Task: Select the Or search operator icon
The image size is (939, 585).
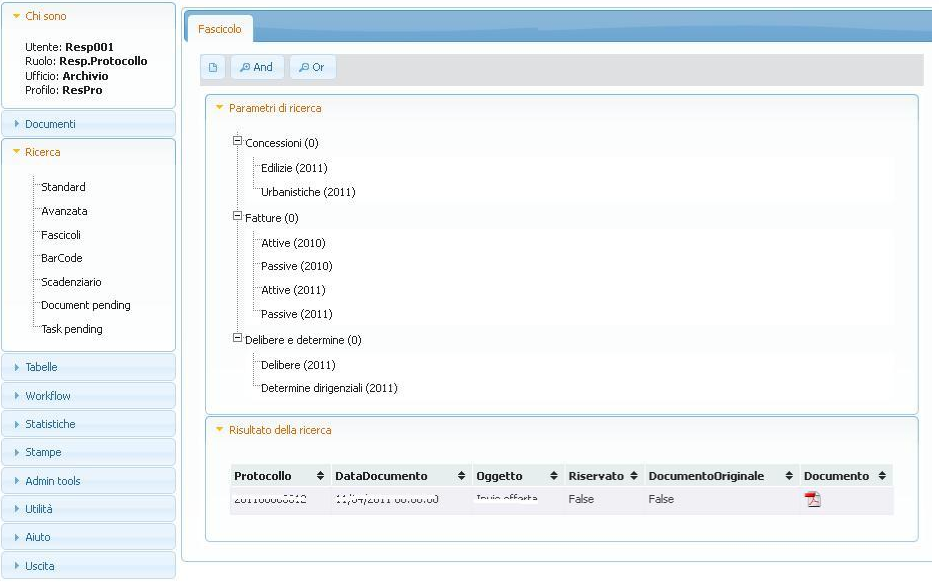Action: (x=313, y=67)
